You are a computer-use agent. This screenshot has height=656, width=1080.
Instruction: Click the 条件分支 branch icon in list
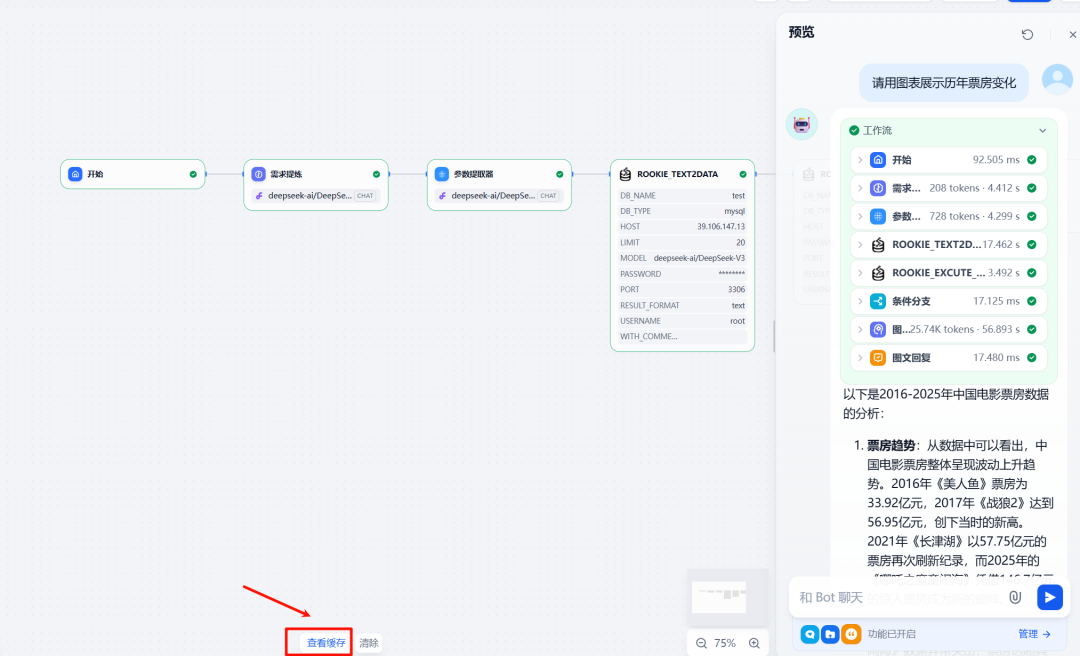(878, 301)
